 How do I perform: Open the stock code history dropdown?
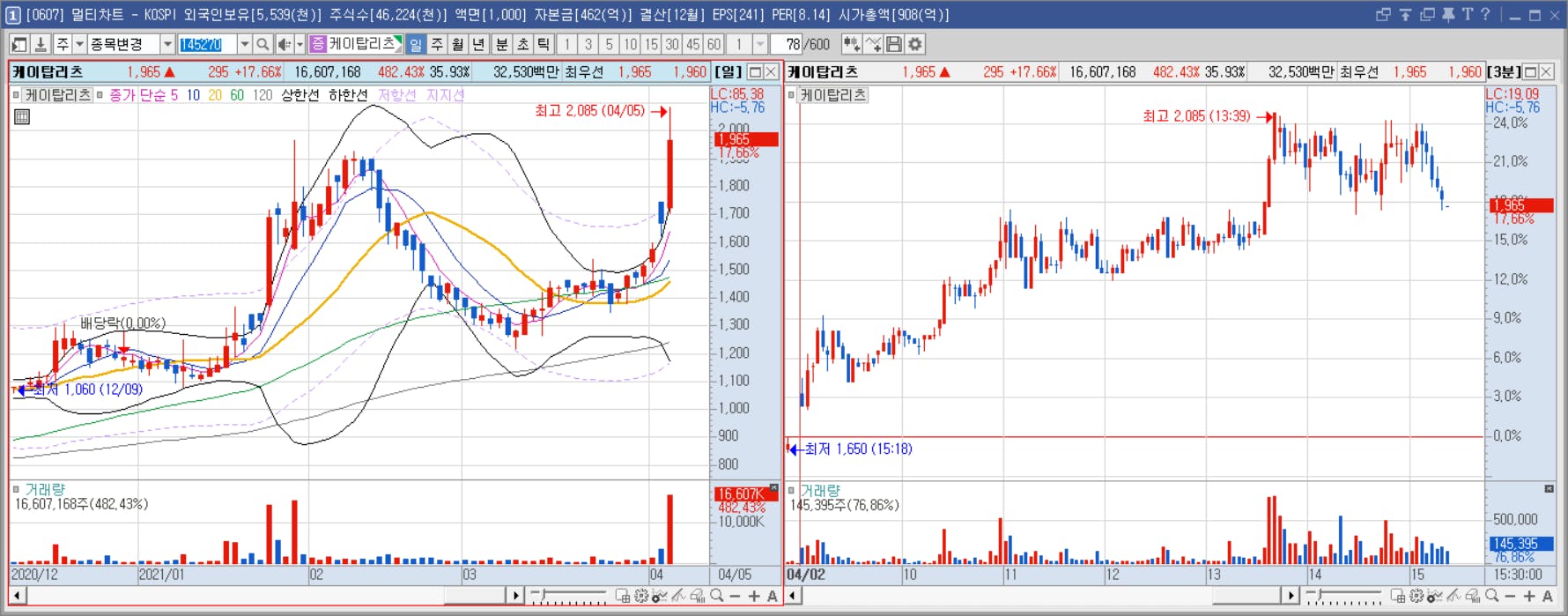(x=245, y=44)
